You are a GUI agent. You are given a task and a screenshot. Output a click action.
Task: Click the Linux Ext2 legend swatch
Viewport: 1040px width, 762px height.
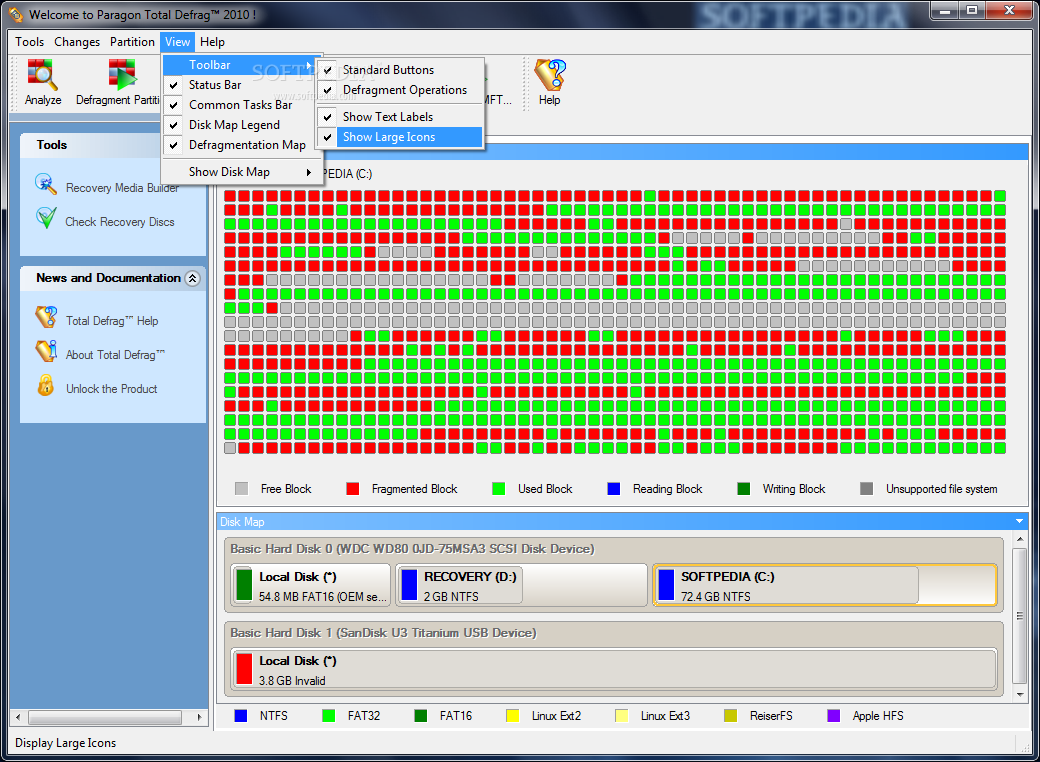(512, 716)
